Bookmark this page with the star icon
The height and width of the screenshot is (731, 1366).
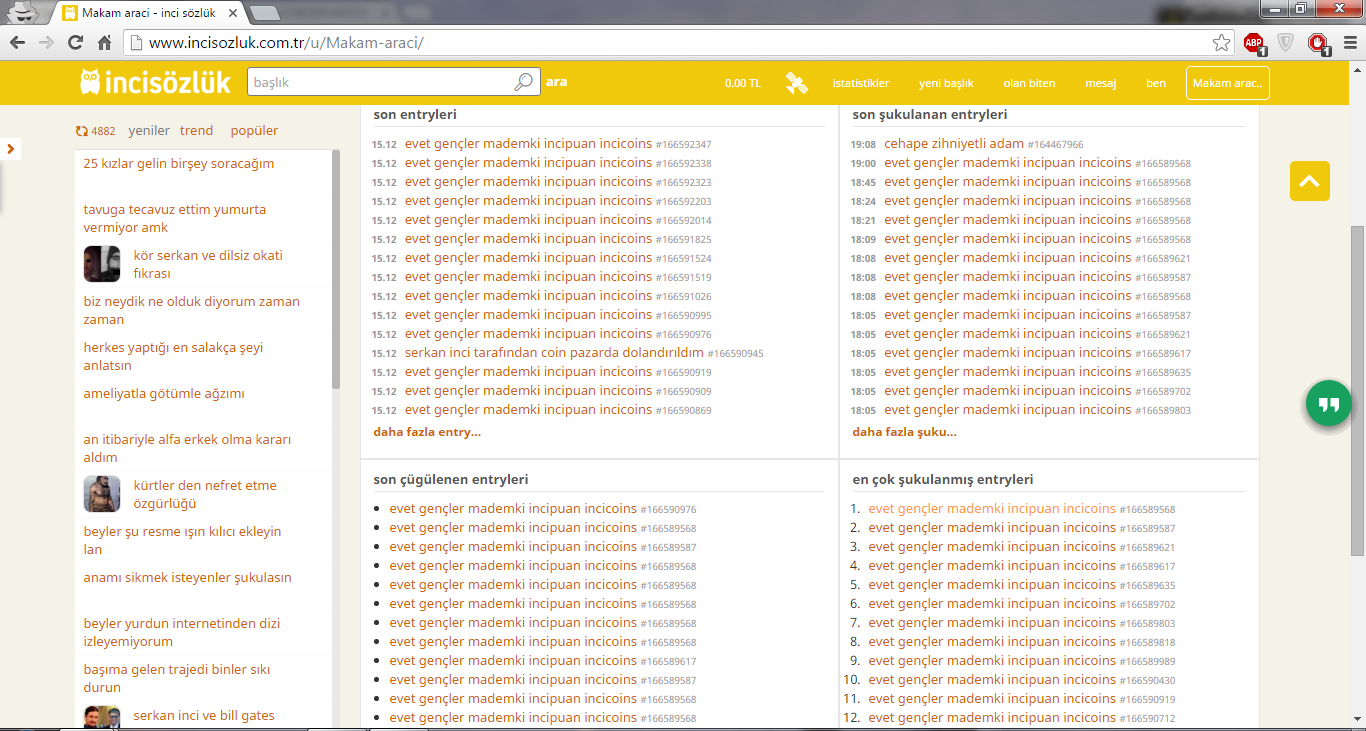click(x=1221, y=43)
